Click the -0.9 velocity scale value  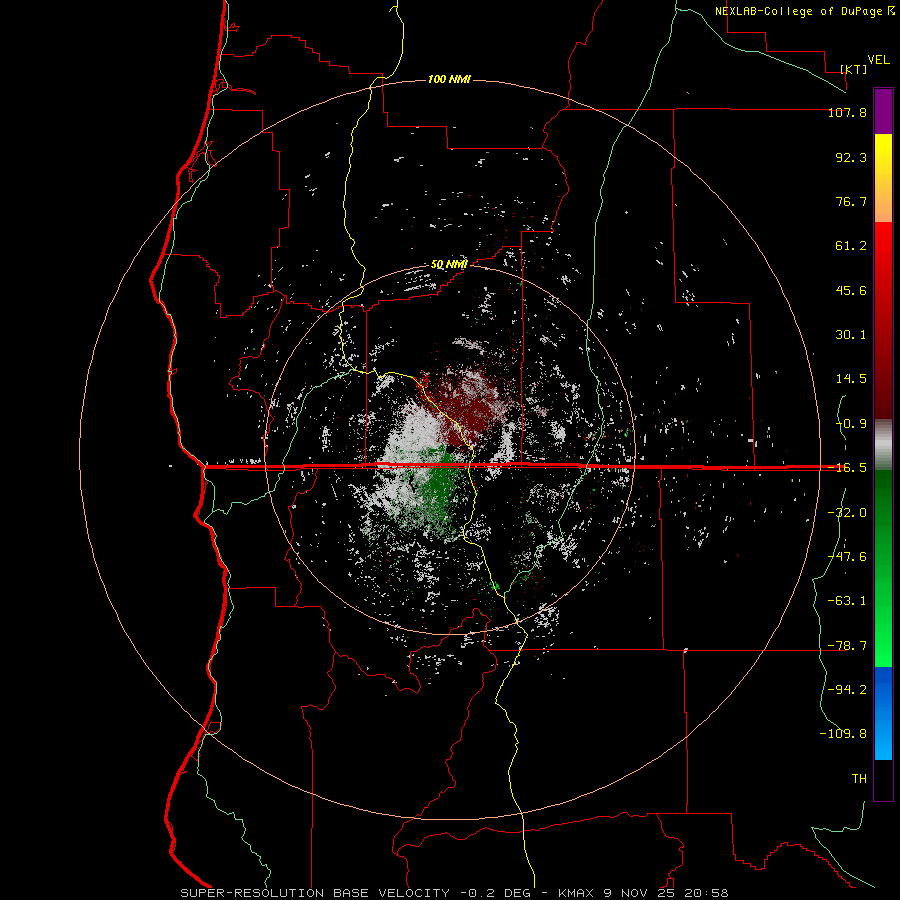tap(851, 424)
